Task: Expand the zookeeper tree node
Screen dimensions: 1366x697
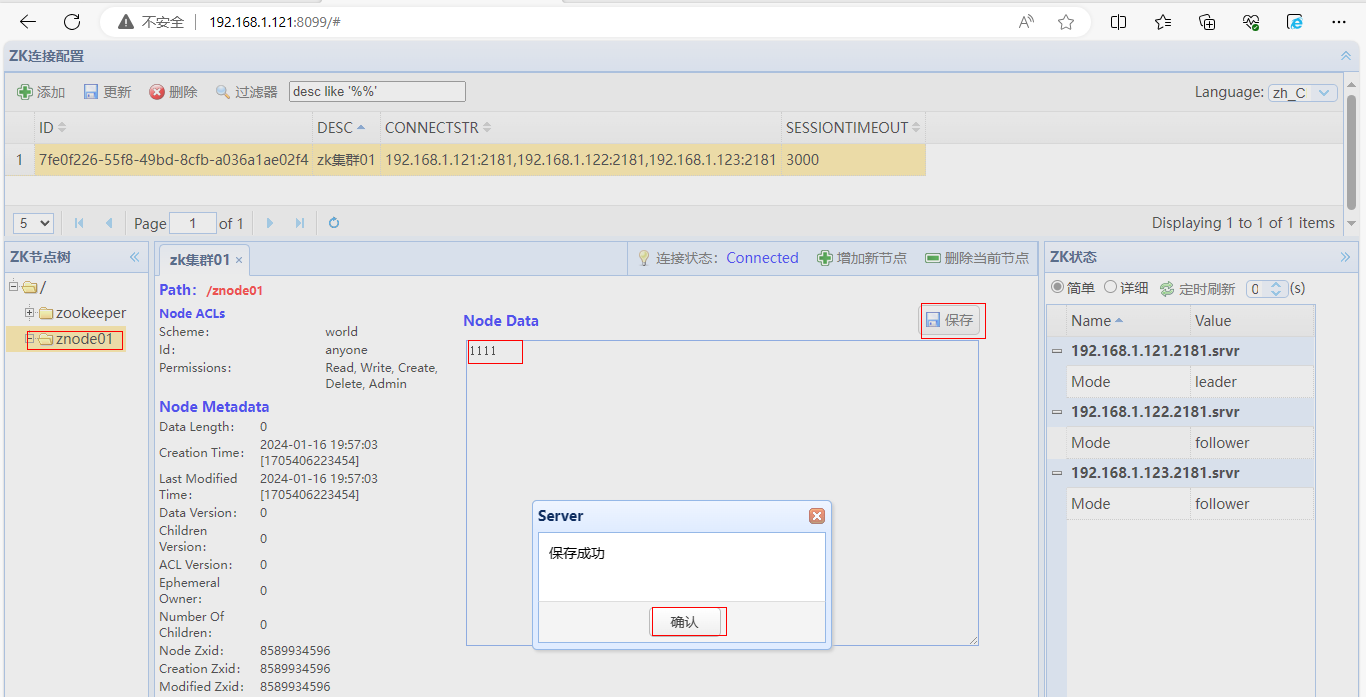Action: (30, 313)
